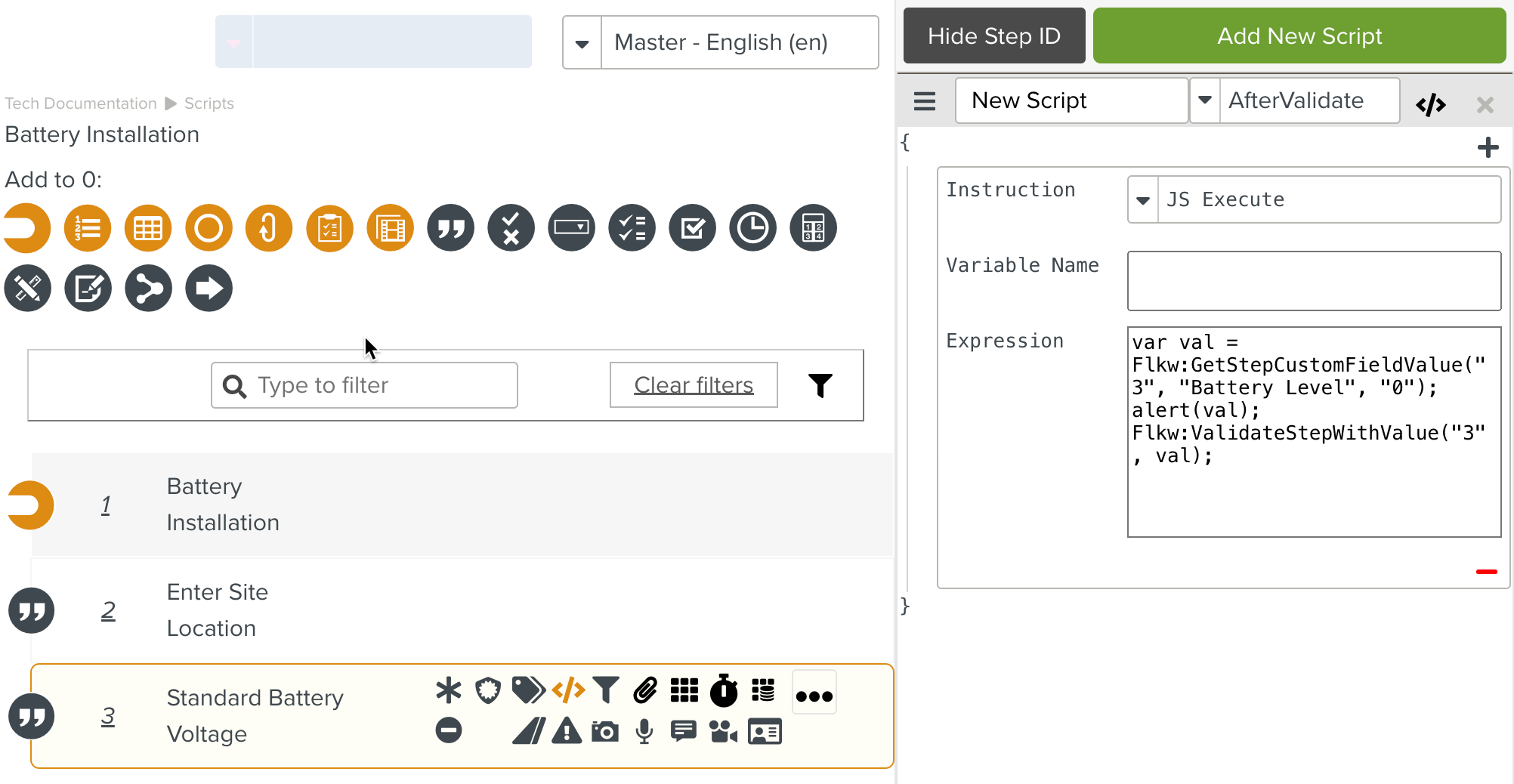Image resolution: width=1514 pixels, height=784 pixels.
Task: Click the stopwatch timer icon on step 3
Action: [723, 690]
